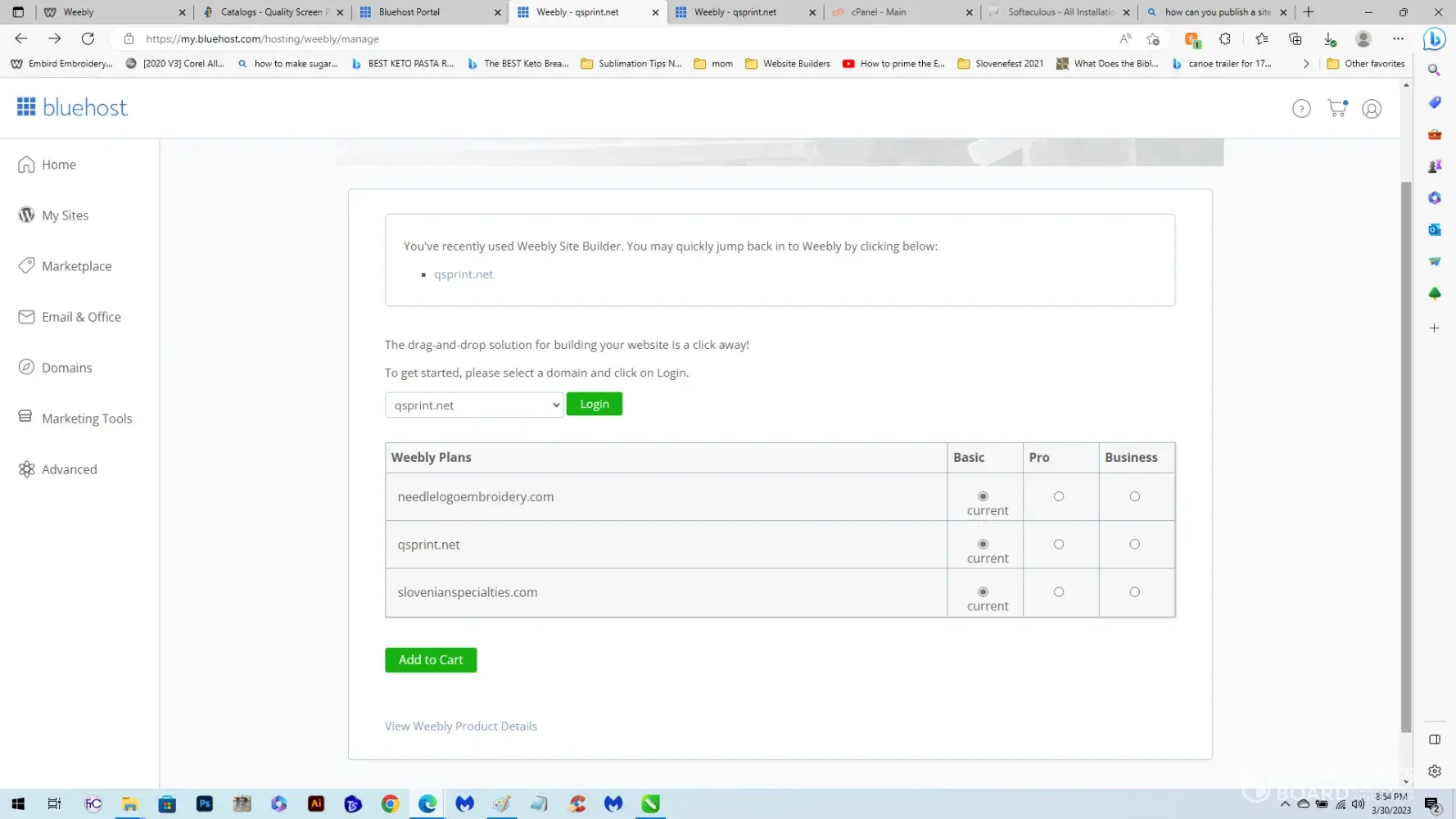Expand the favorites bar overflow chevron
The height and width of the screenshot is (819, 1456).
tap(1305, 63)
